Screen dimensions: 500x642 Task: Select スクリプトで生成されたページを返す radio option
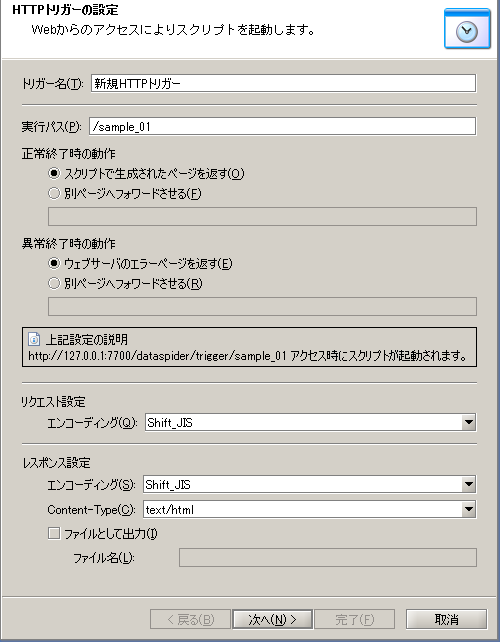(x=54, y=173)
